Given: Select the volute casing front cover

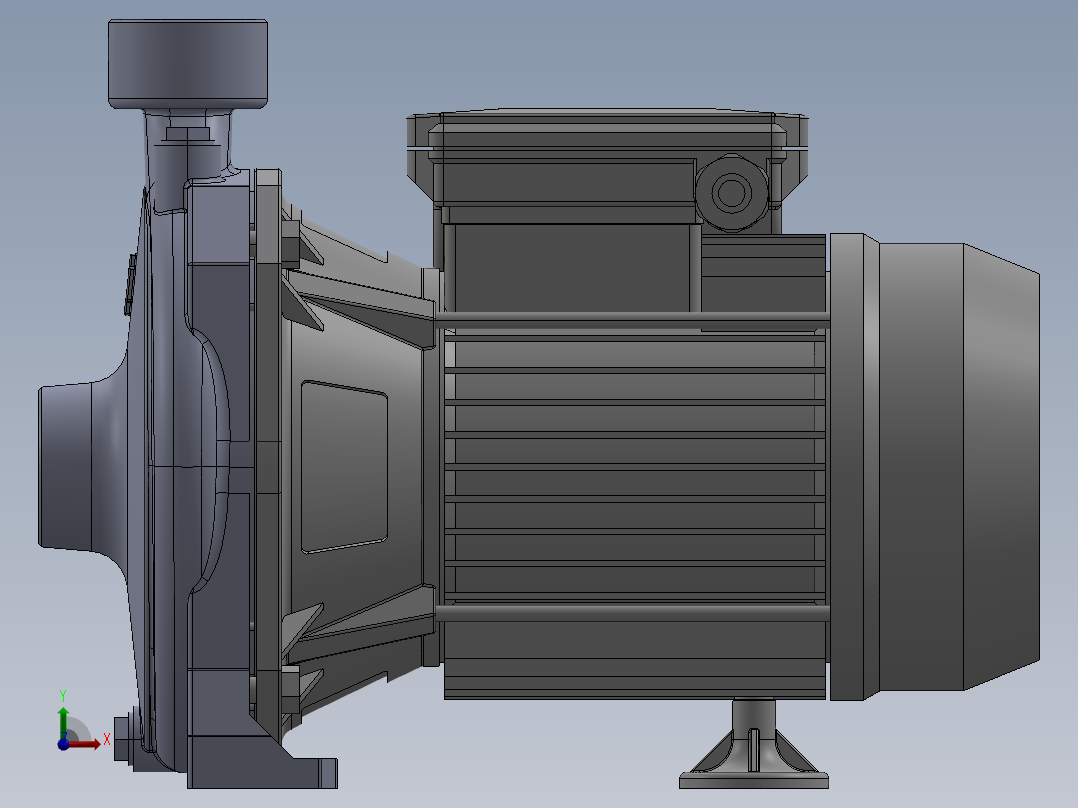Looking at the screenshot, I should point(162,468).
